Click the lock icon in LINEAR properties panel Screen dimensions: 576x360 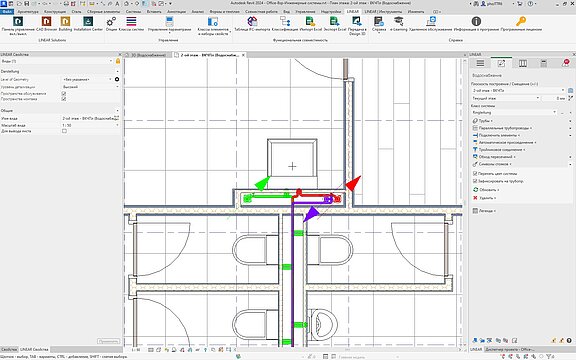click(x=118, y=61)
